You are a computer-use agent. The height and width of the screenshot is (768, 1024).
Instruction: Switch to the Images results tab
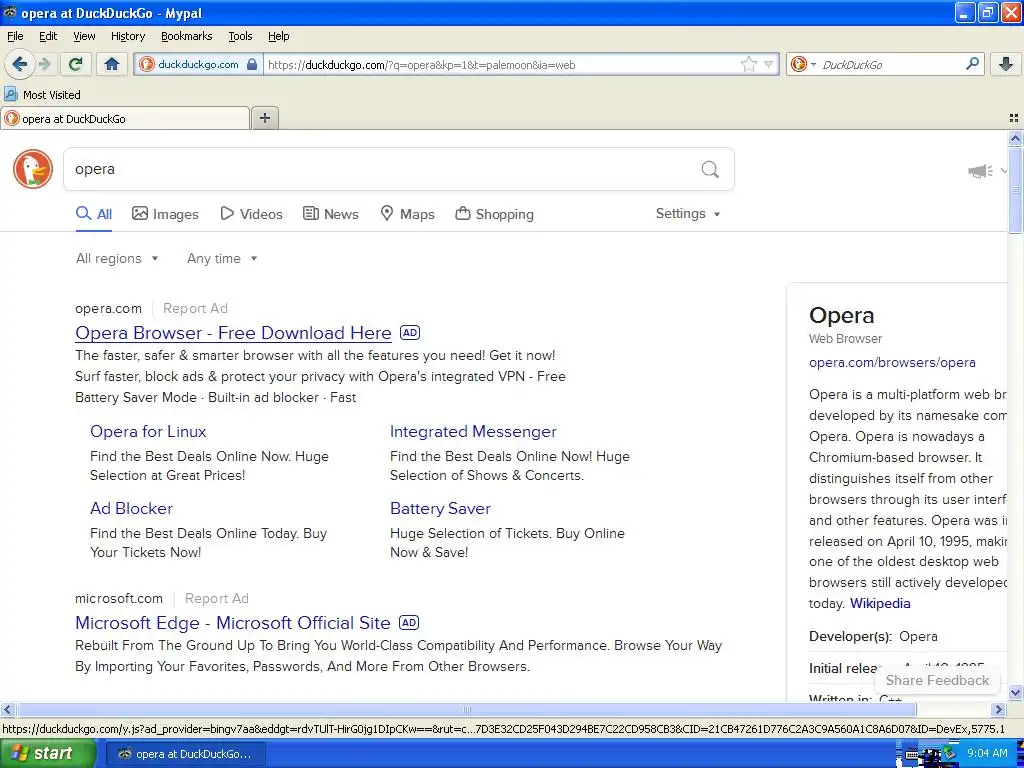click(x=165, y=214)
